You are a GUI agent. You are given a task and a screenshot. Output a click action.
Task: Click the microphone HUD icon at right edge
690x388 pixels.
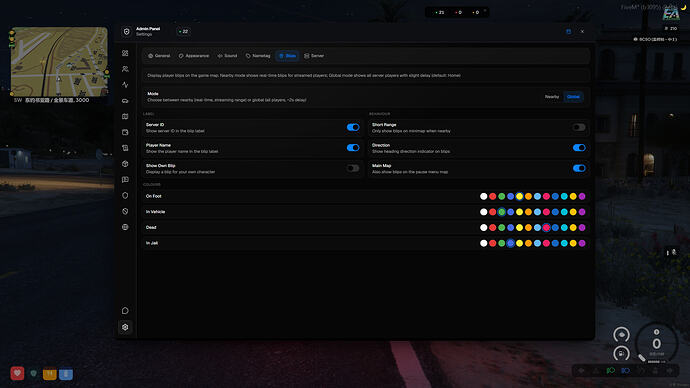click(x=674, y=253)
